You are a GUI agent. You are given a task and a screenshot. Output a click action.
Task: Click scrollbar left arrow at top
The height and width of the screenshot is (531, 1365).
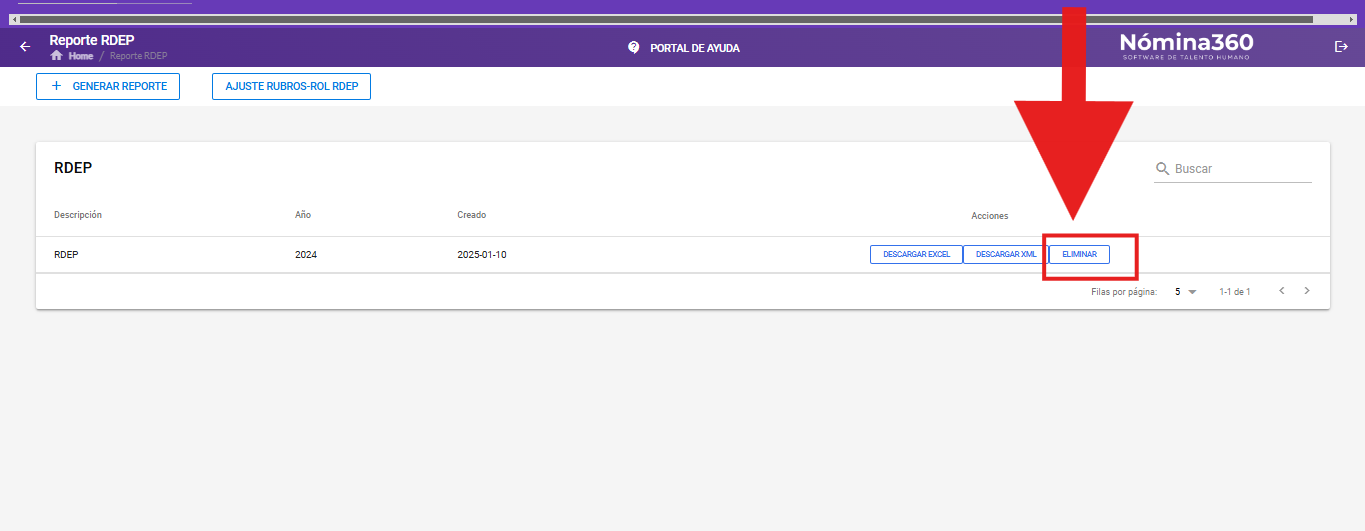coord(14,19)
